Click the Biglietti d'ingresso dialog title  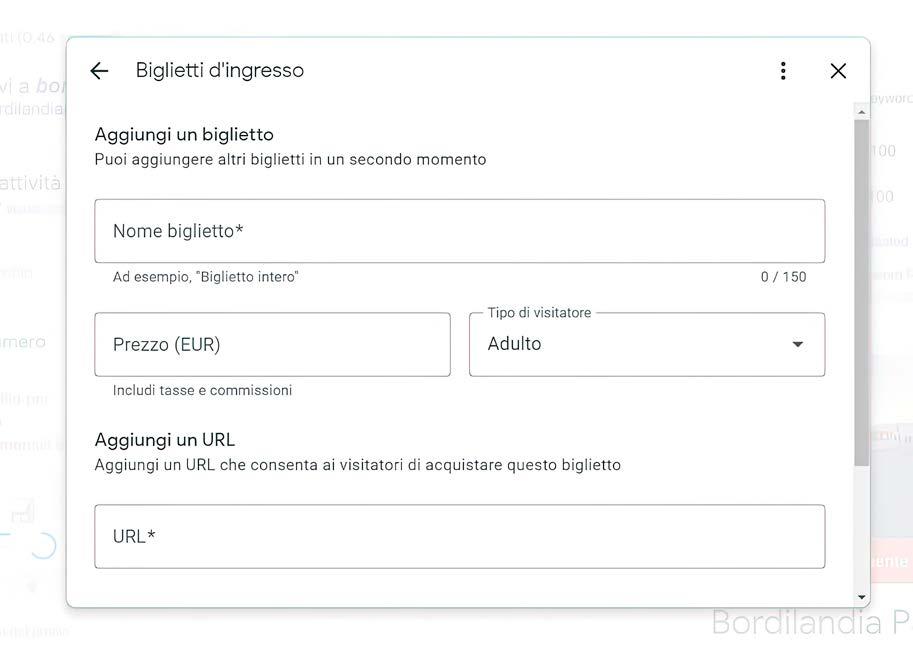220,71
